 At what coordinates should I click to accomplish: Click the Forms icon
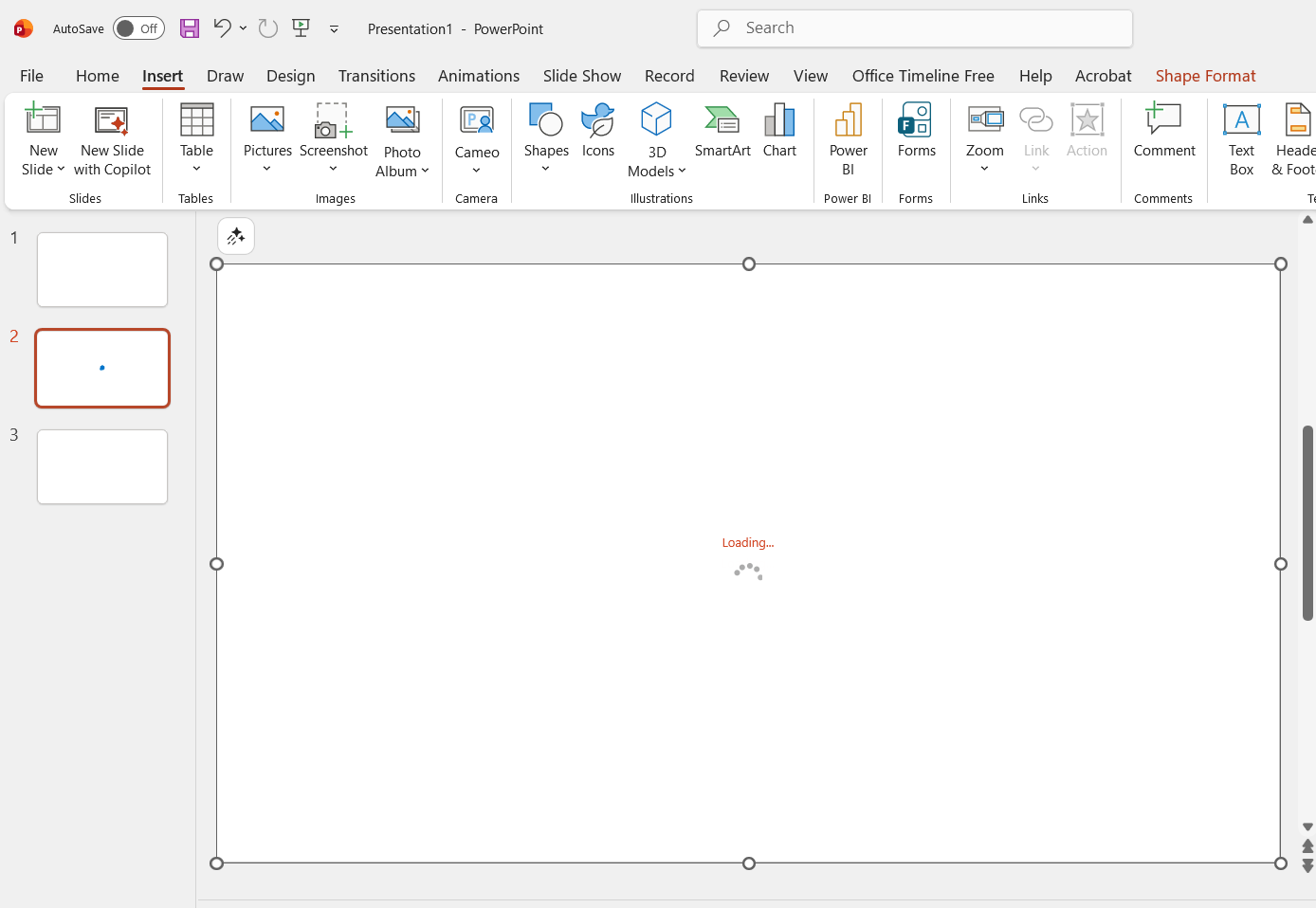[x=916, y=119]
